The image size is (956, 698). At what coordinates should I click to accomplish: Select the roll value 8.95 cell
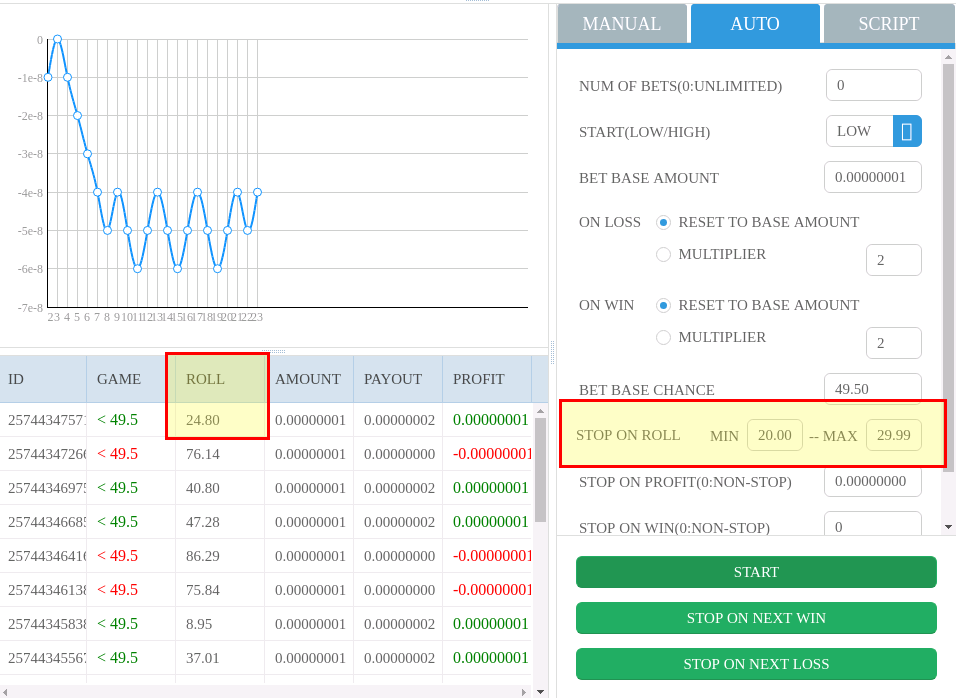(x=220, y=624)
